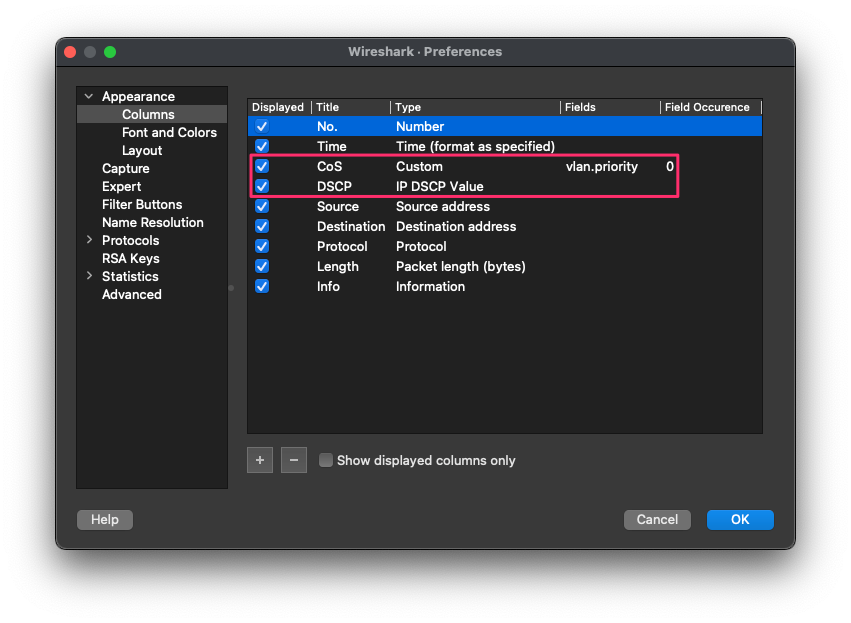Select the 'Information' type cell
Image resolution: width=851 pixels, height=623 pixels.
[x=430, y=287]
